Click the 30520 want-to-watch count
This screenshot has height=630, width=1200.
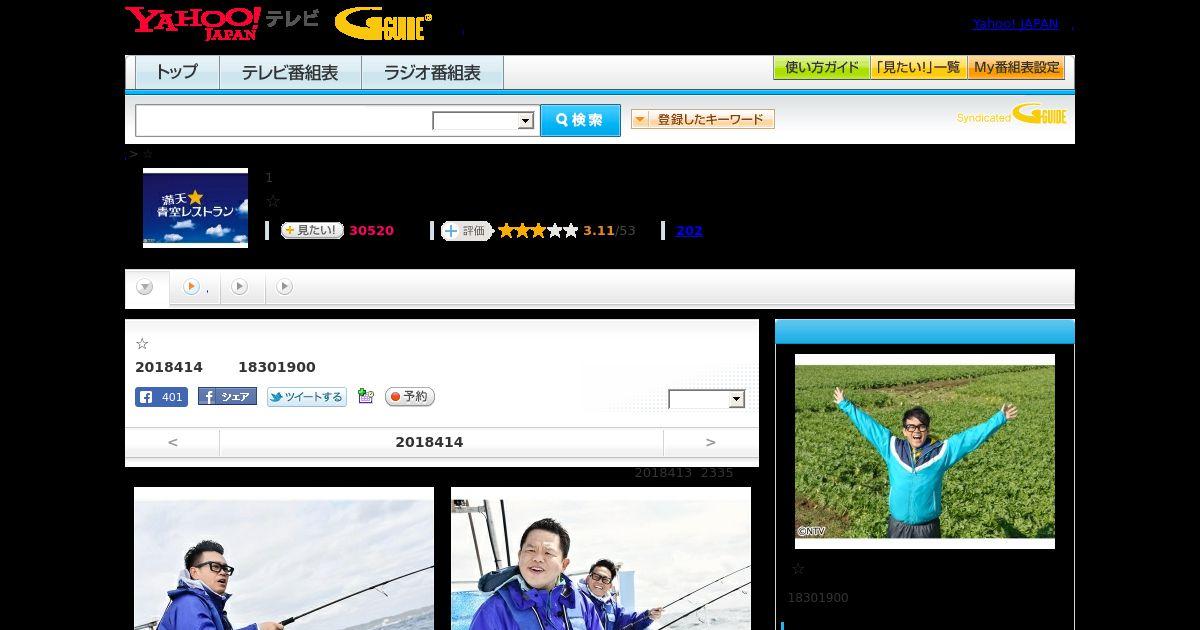(x=371, y=231)
